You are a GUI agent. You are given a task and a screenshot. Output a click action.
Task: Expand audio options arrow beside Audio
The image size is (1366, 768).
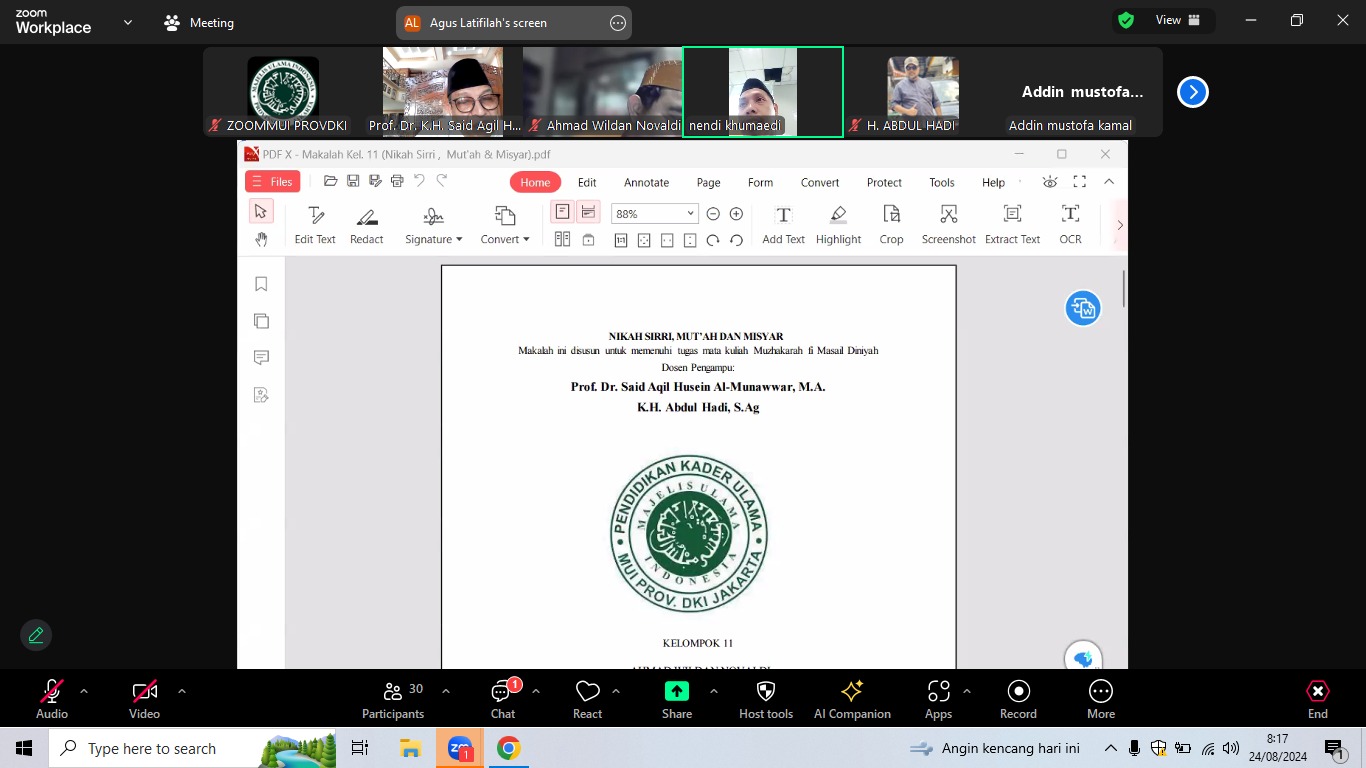point(84,691)
